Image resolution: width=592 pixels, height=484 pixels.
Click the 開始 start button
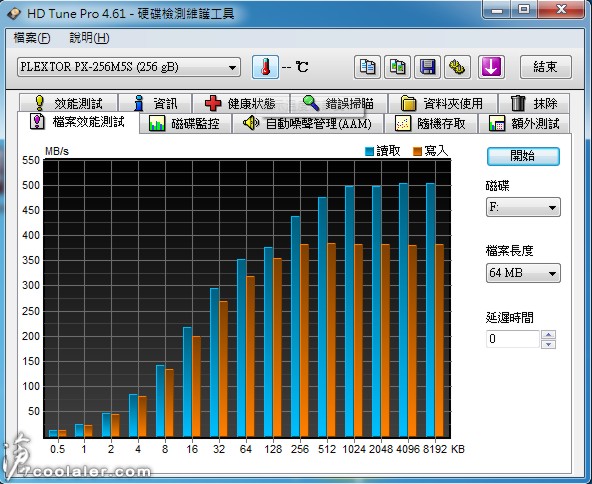[523, 156]
